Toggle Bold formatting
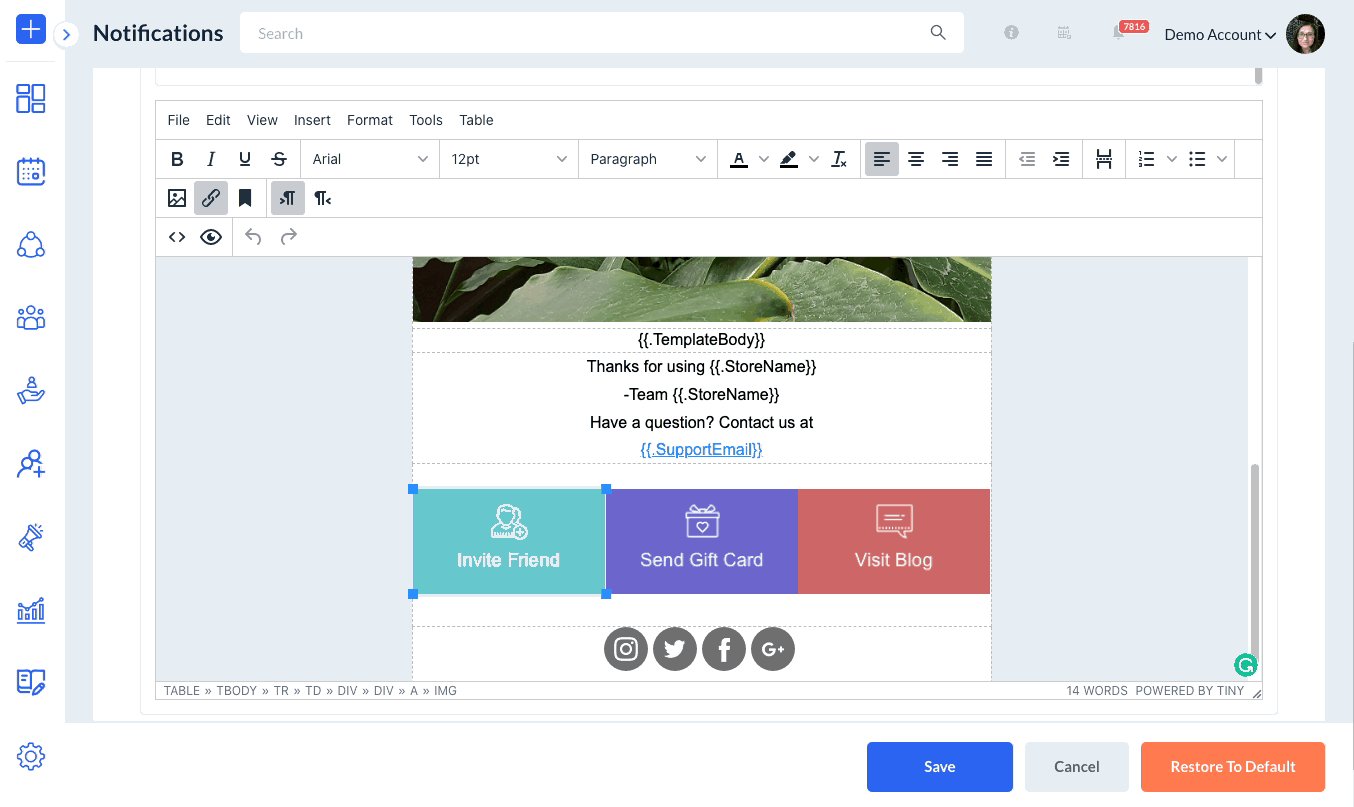Screen dimensions: 1354x807 [177, 159]
